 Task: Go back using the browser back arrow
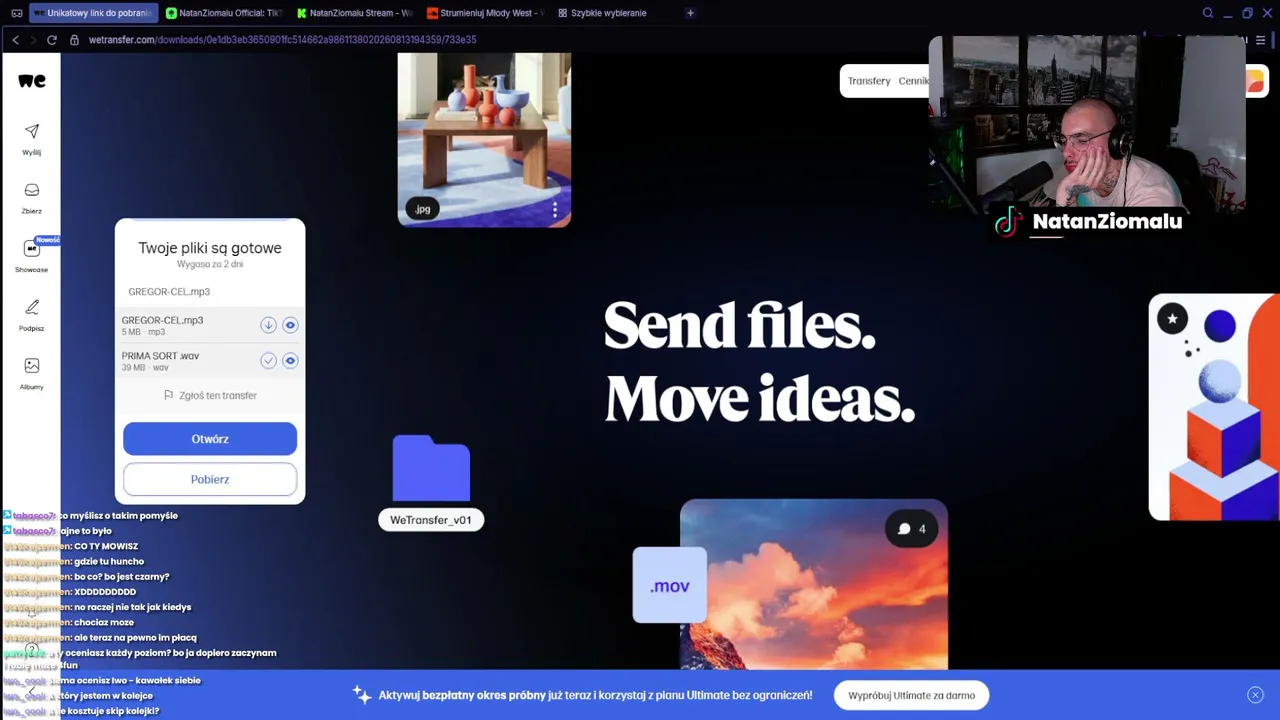(15, 40)
